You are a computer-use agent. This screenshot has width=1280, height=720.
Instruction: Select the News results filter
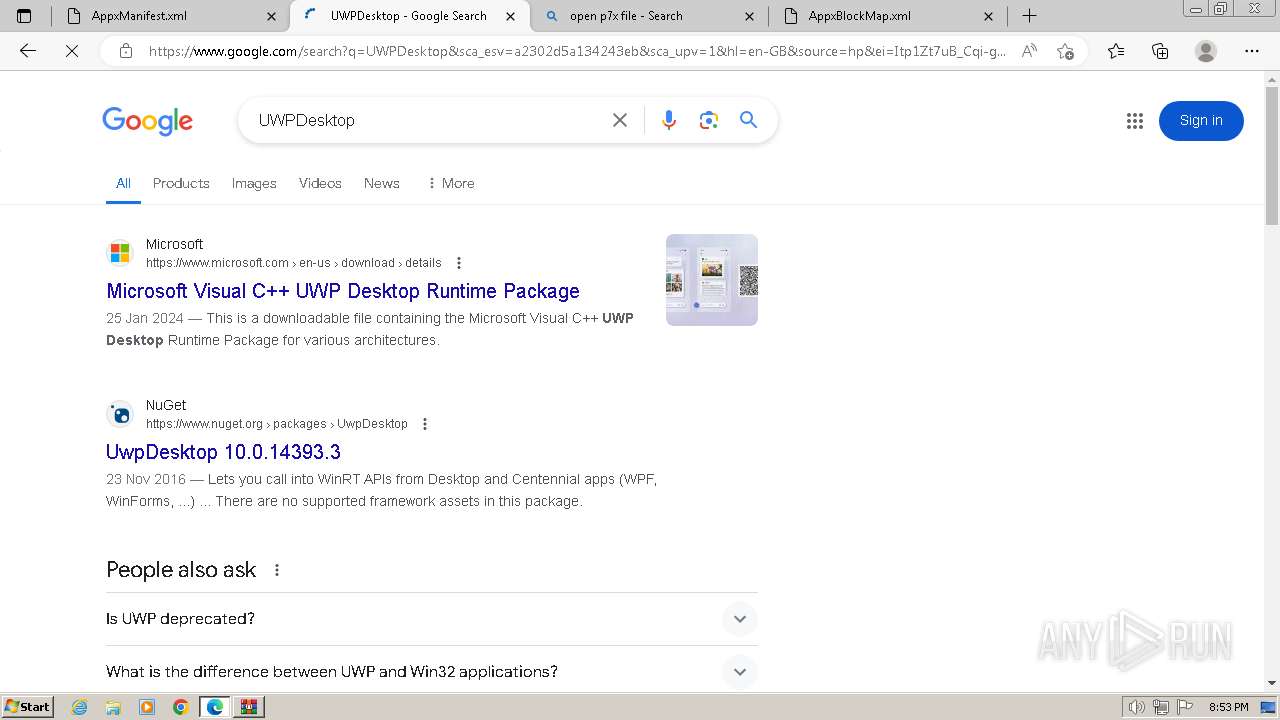382,184
